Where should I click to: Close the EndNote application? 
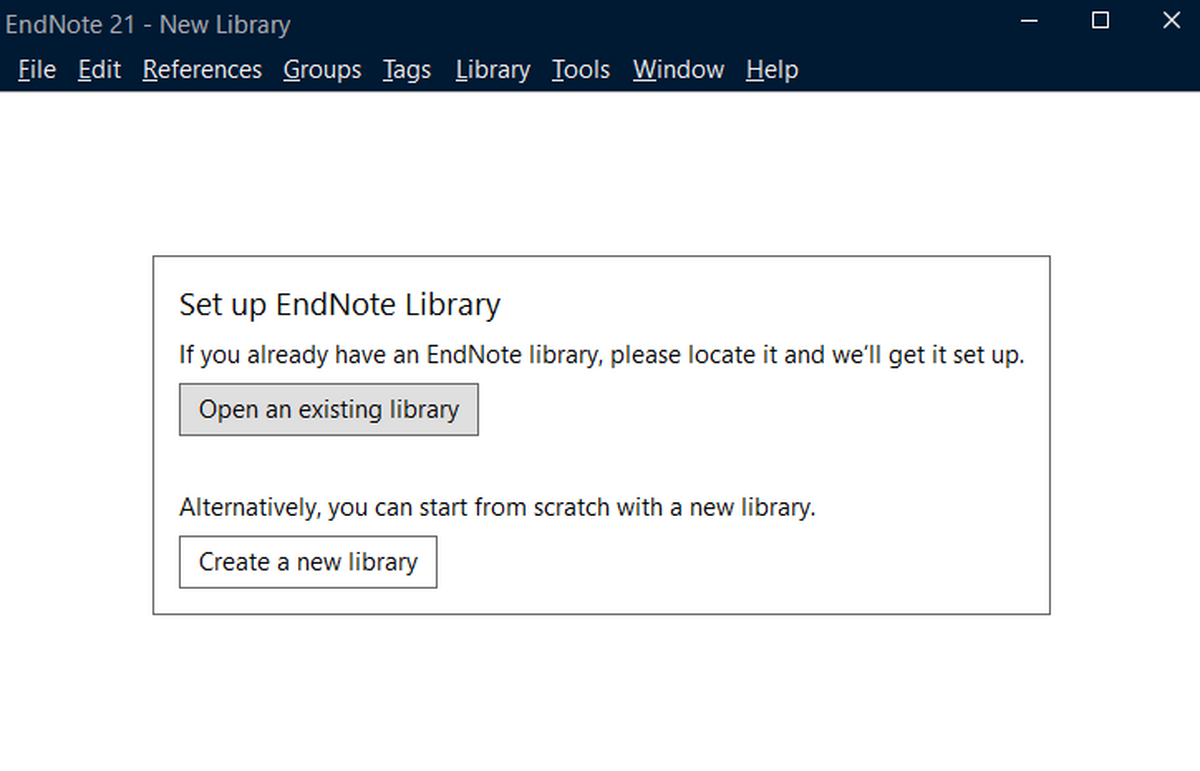point(1171,20)
